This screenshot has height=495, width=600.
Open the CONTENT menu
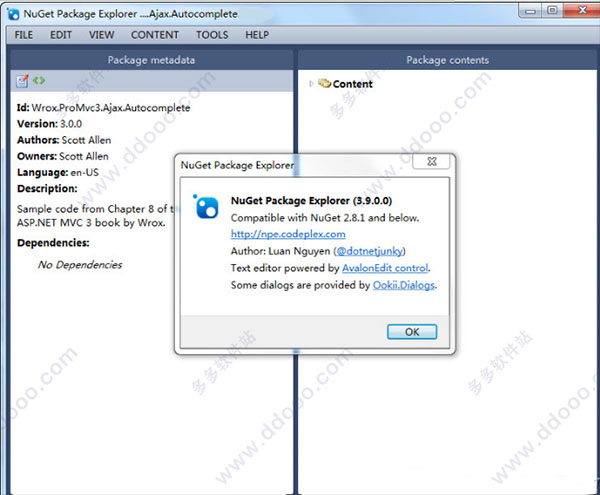(155, 35)
